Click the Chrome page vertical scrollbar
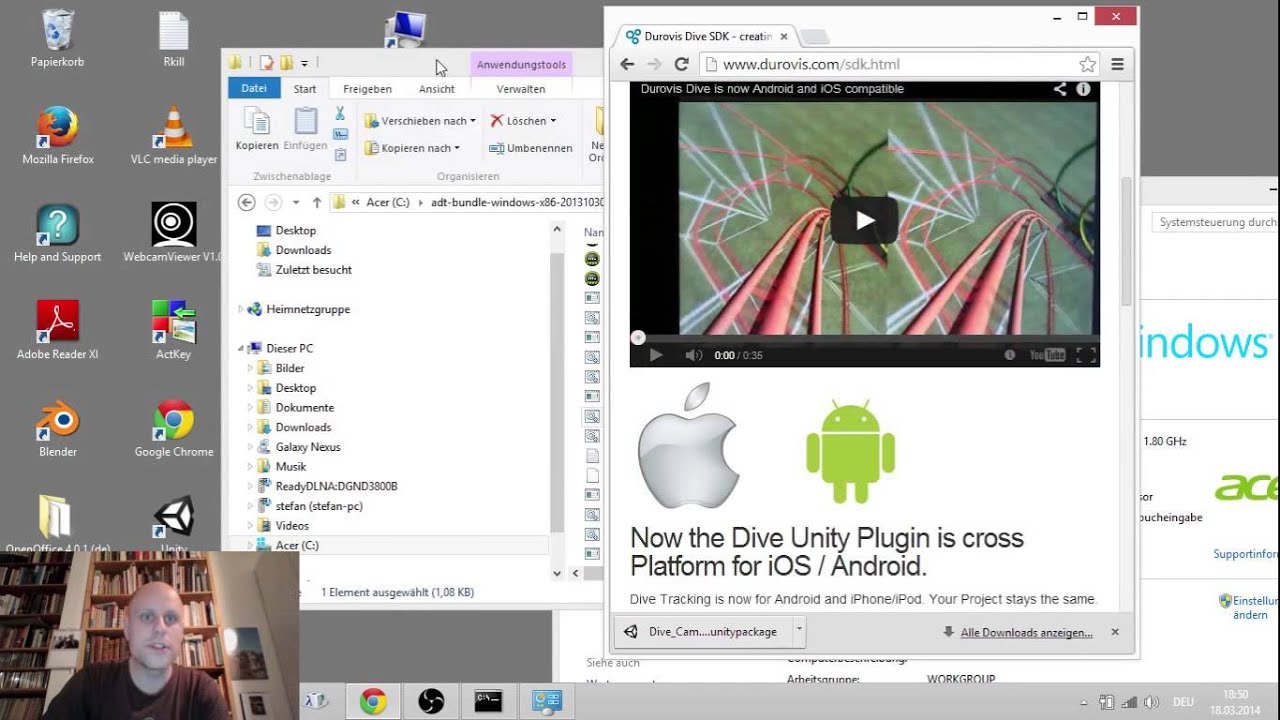The height and width of the screenshot is (720, 1280). [x=1126, y=240]
